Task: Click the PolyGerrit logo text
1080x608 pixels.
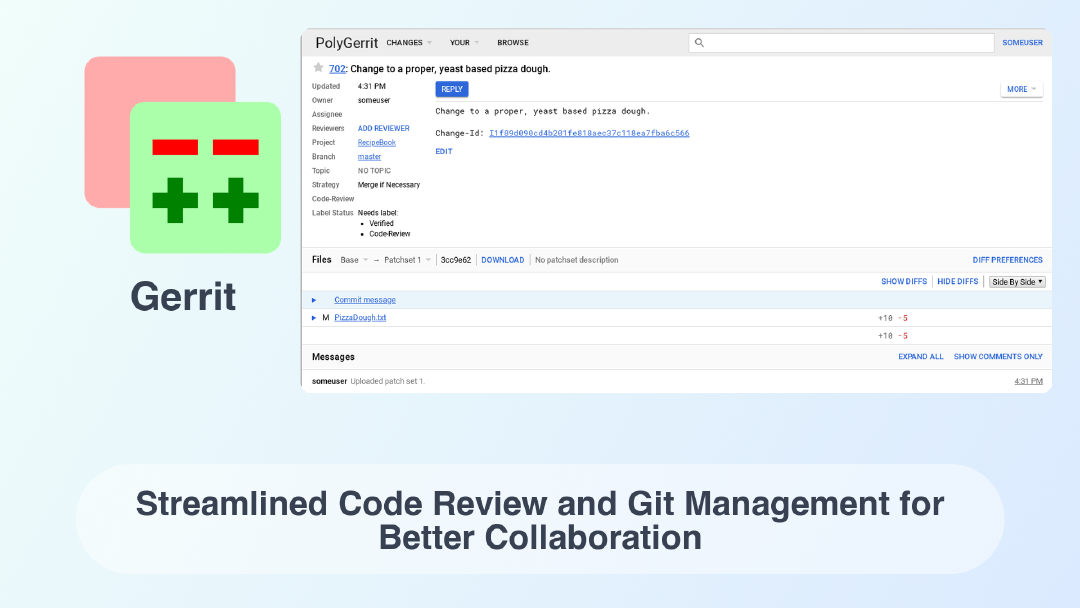Action: point(346,43)
